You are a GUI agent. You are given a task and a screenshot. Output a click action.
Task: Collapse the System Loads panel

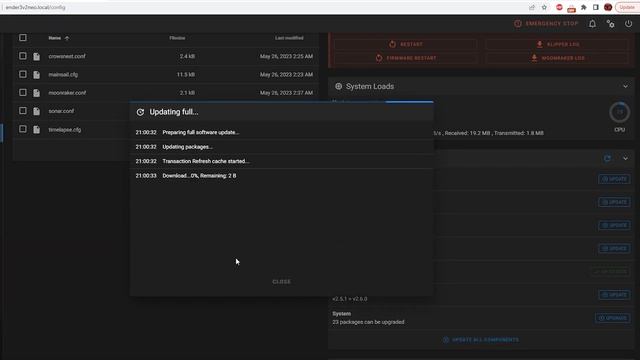[x=625, y=87]
